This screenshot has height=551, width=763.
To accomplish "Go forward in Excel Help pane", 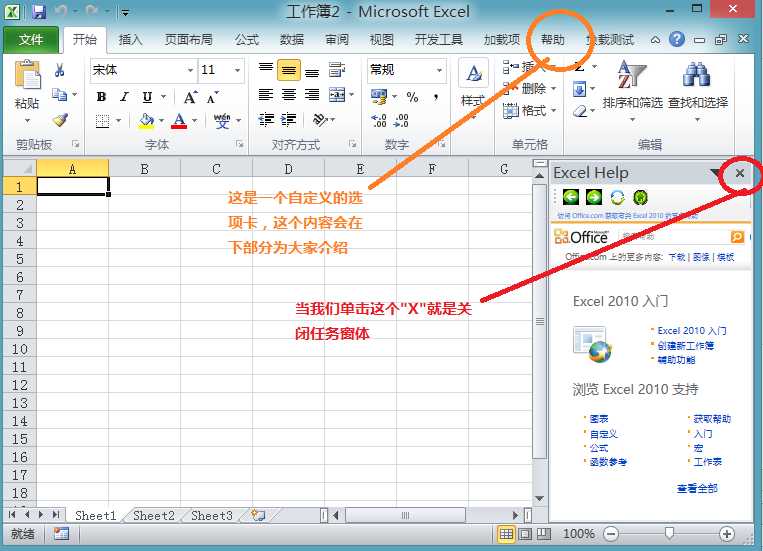I will [594, 197].
